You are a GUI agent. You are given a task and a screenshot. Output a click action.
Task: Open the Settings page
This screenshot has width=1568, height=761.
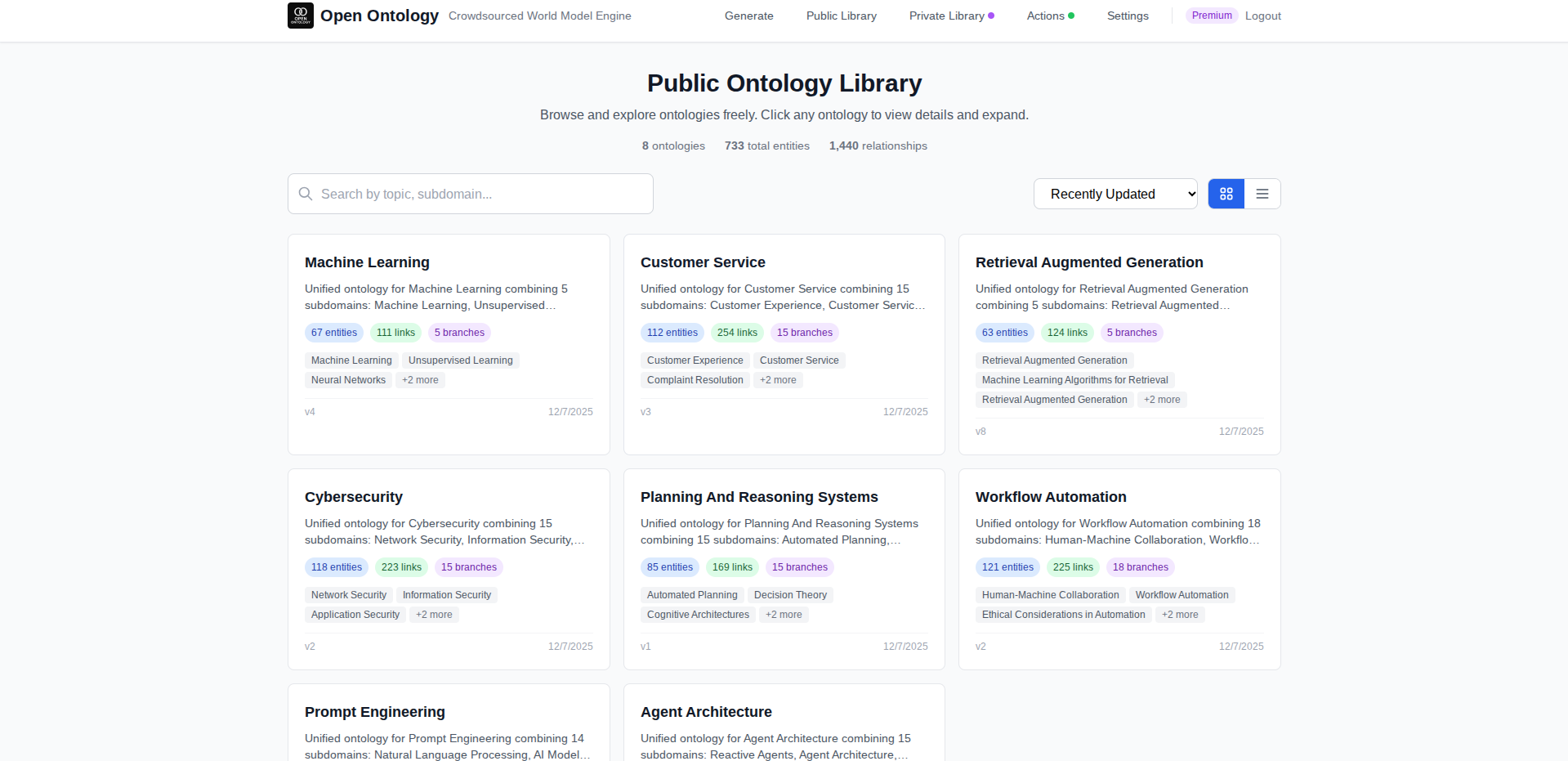coord(1128,16)
